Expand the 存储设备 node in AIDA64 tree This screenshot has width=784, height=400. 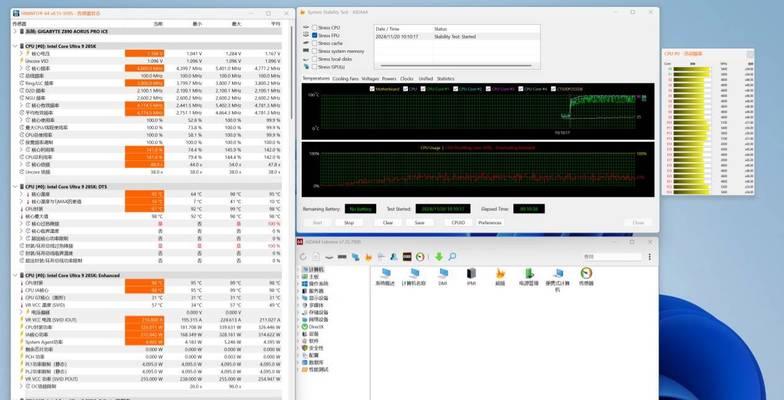tap(300, 312)
